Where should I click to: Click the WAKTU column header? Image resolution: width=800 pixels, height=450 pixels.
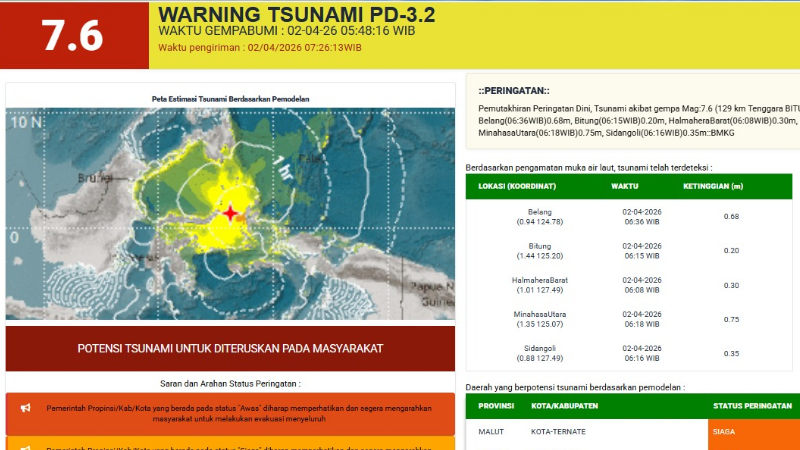tap(625, 186)
